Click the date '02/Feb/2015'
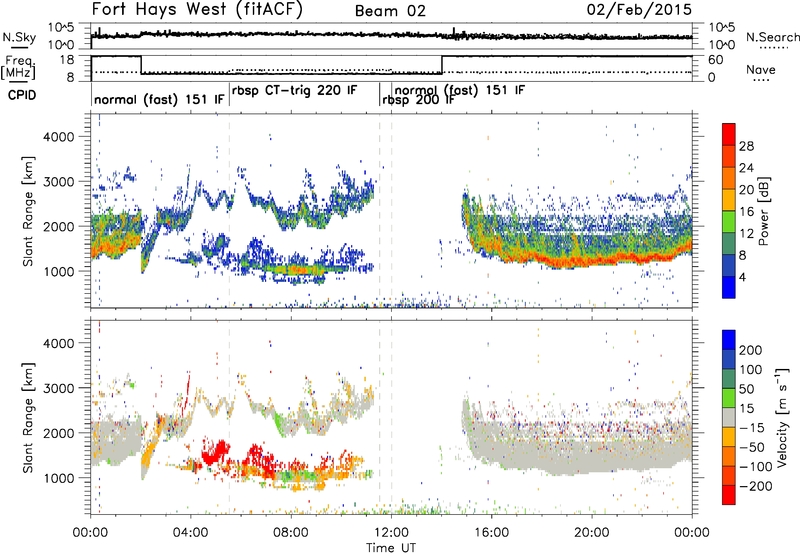 point(639,10)
